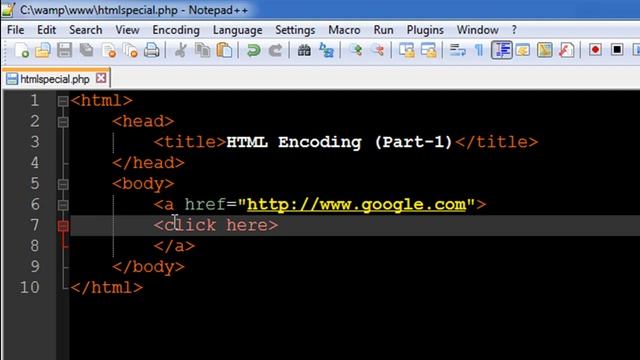Click the closing </html> tag
The height and width of the screenshot is (360, 640).
[107, 287]
